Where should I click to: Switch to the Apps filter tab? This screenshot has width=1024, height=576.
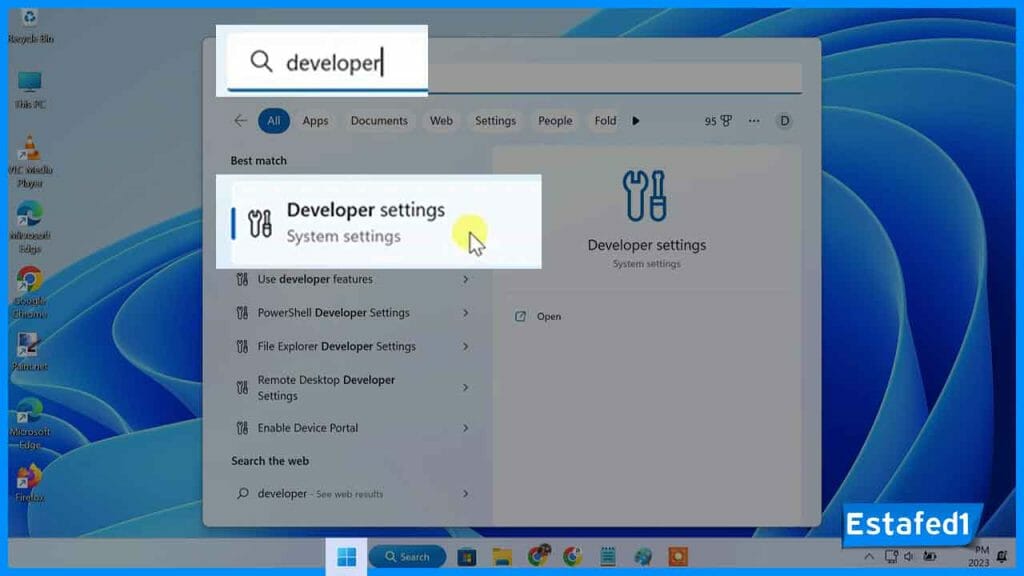(315, 121)
